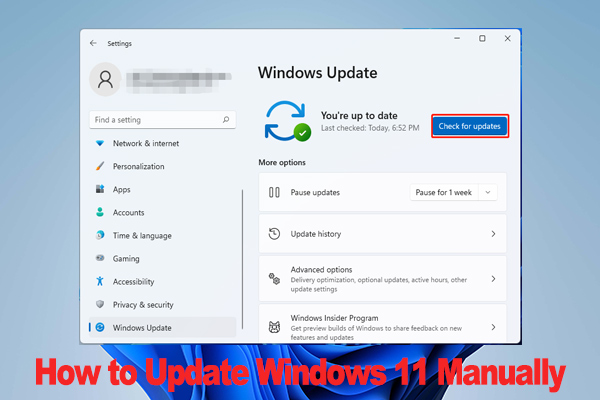Open the Windows Insider Program row
The image size is (600, 400).
point(383,324)
